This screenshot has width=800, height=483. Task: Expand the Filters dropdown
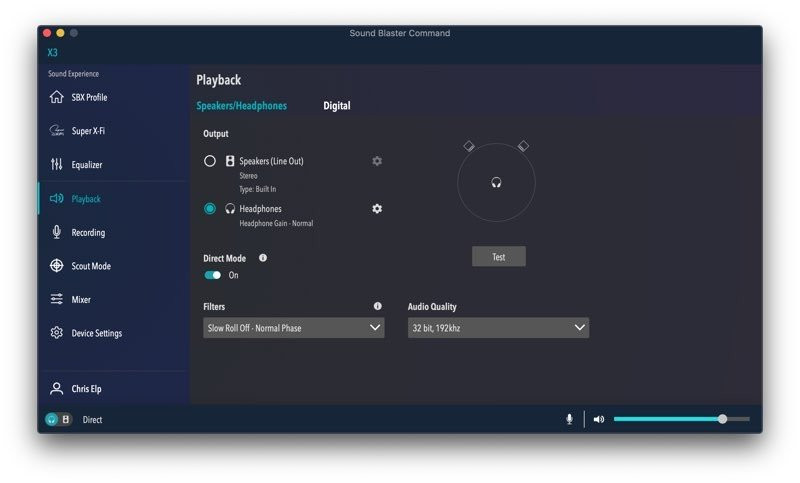(293, 328)
